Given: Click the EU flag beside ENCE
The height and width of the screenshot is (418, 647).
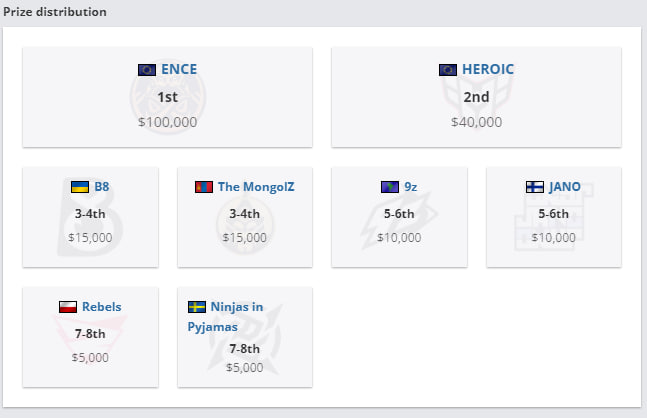Looking at the screenshot, I should point(147,70).
